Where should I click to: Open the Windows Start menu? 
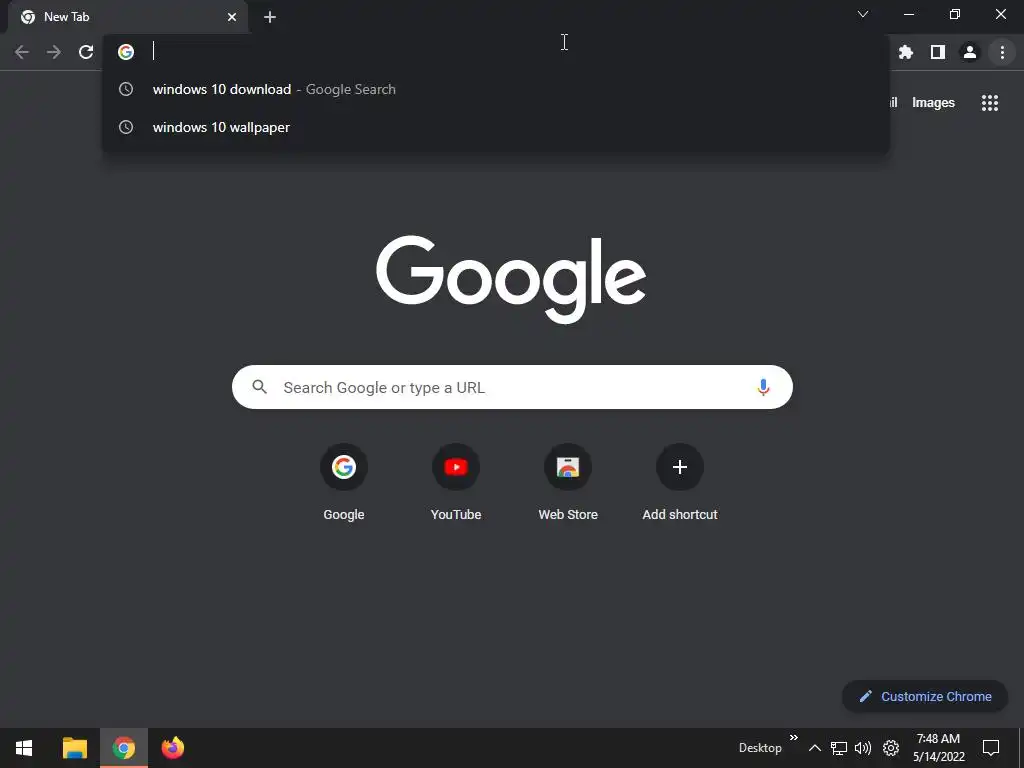coord(24,748)
